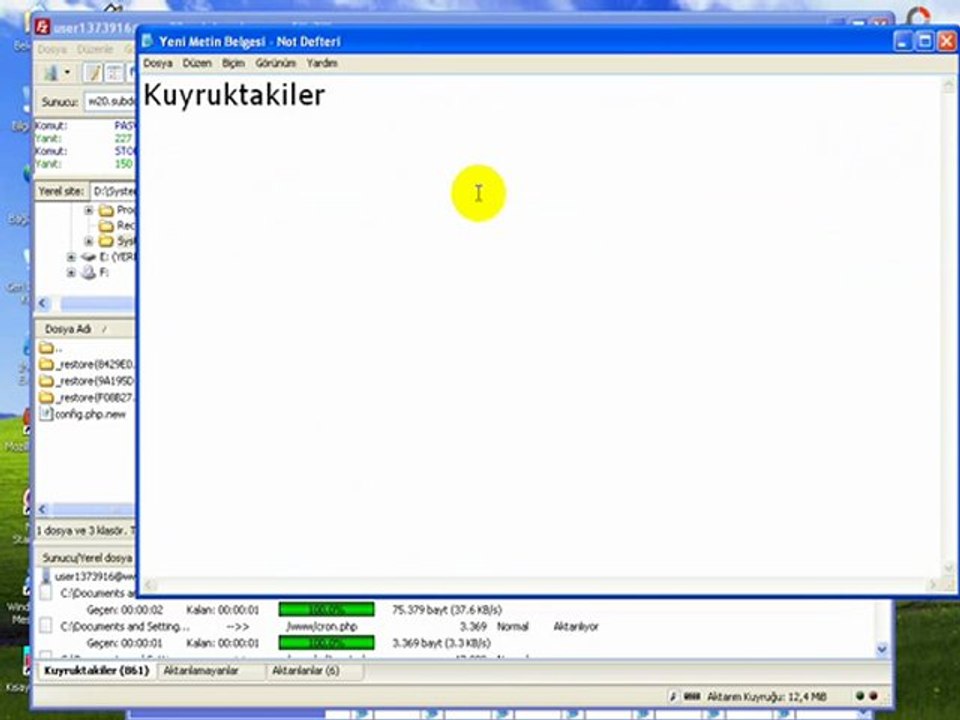Close the Notepad window

click(x=947, y=41)
